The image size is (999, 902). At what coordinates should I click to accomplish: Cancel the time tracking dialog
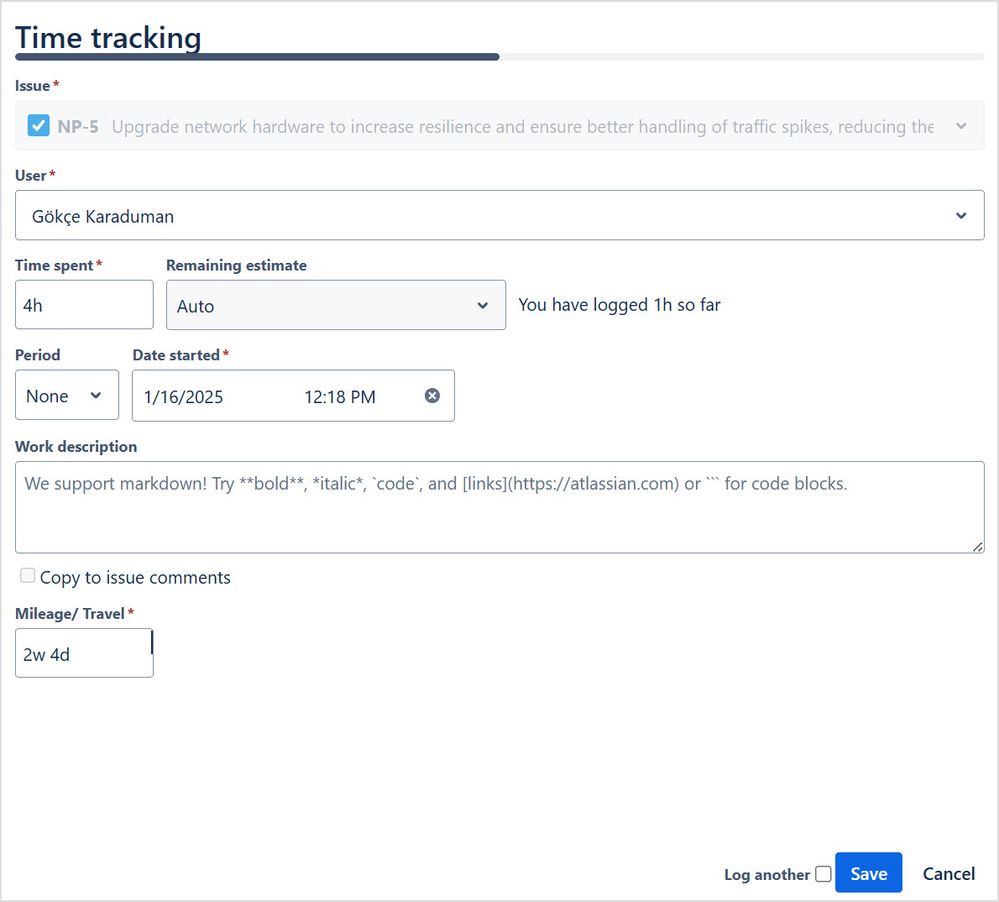click(x=949, y=873)
